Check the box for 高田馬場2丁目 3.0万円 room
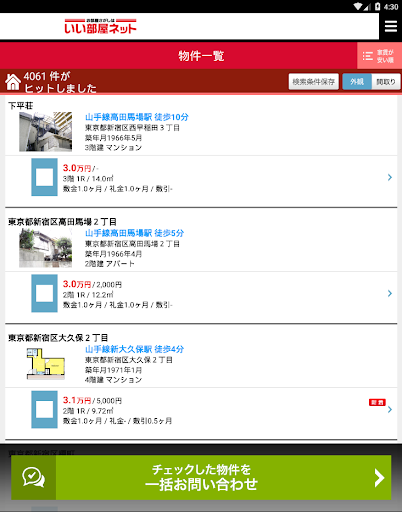The image size is (402, 512). point(44,293)
